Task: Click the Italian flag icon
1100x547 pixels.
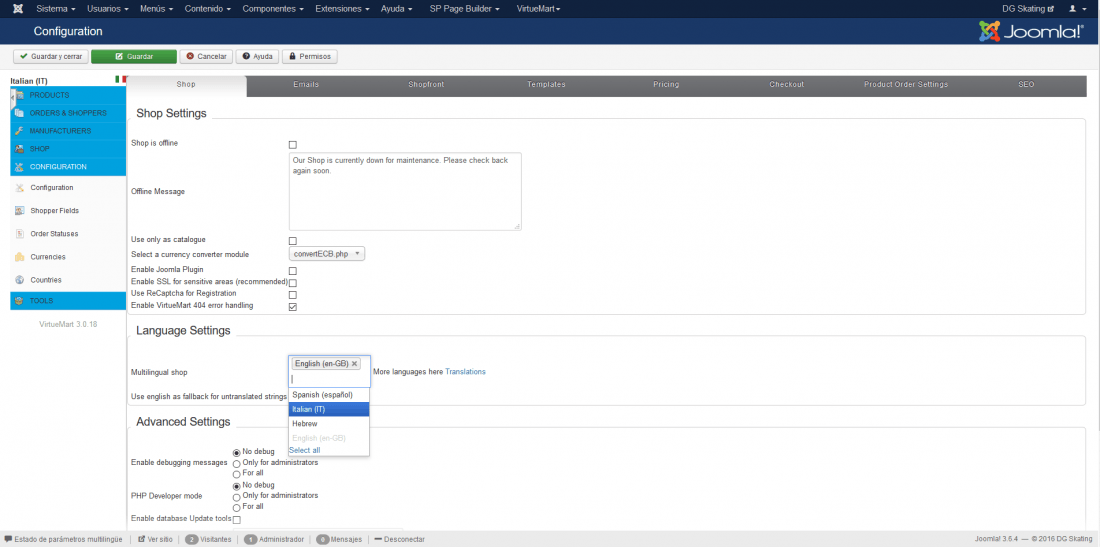Action: pyautogui.click(x=121, y=80)
